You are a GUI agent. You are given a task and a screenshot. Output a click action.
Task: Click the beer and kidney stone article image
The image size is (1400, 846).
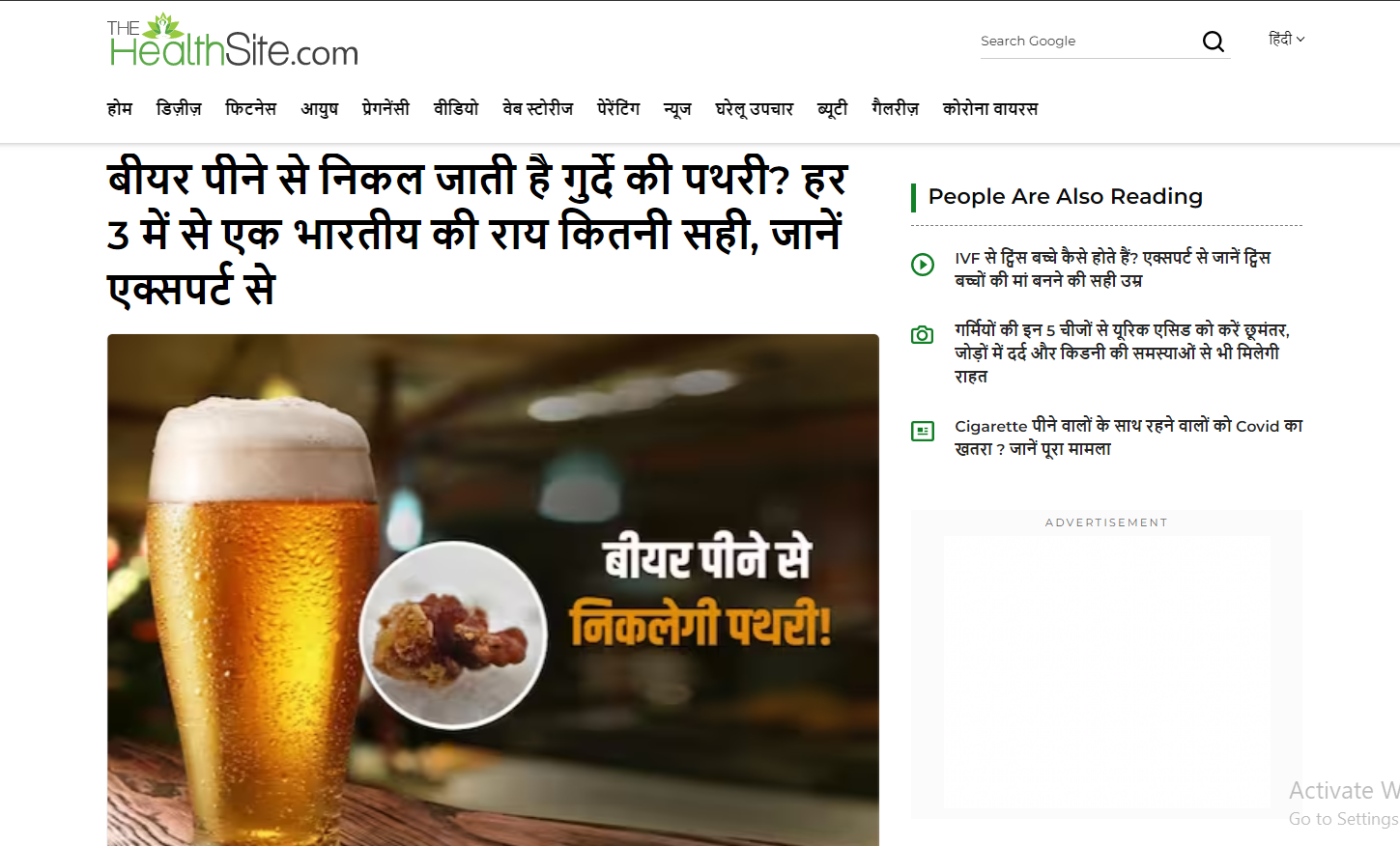[493, 589]
